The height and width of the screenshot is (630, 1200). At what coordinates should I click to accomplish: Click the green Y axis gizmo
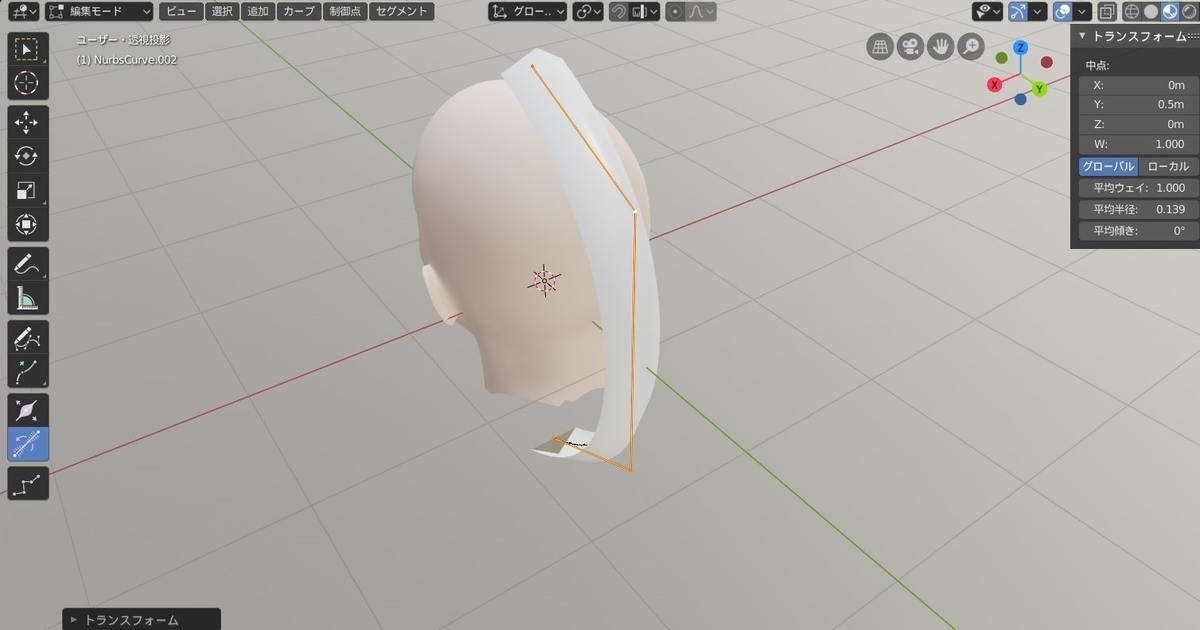1039,89
